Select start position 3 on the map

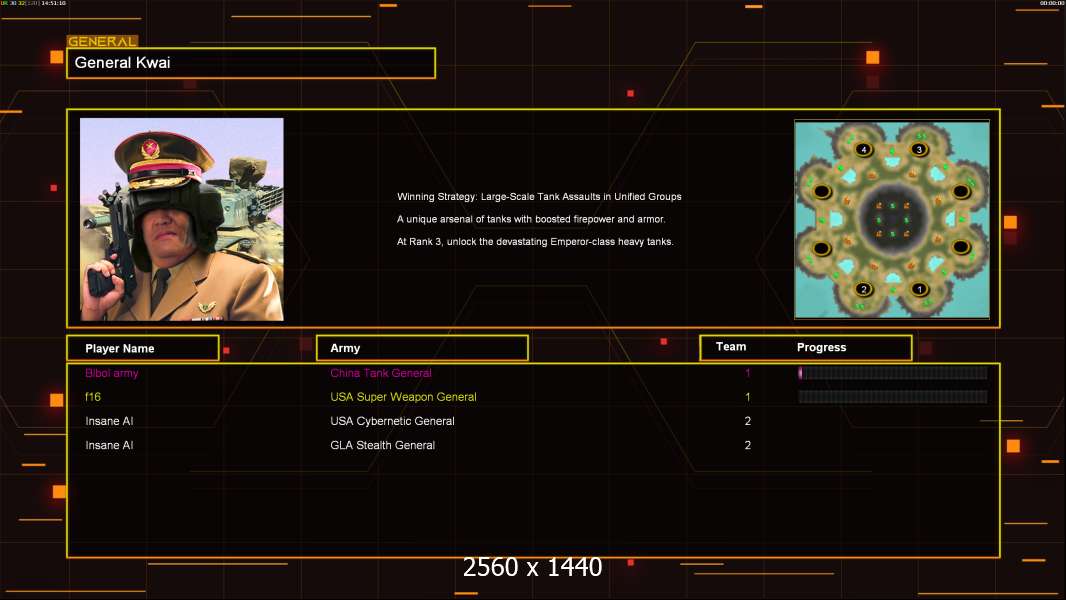point(919,149)
